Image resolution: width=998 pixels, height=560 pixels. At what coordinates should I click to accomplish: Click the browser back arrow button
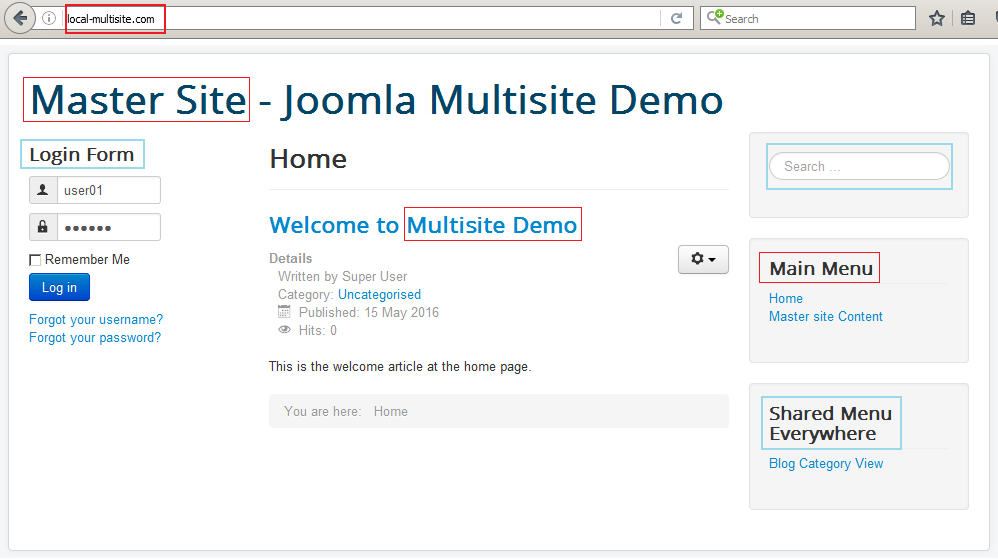pyautogui.click(x=20, y=18)
